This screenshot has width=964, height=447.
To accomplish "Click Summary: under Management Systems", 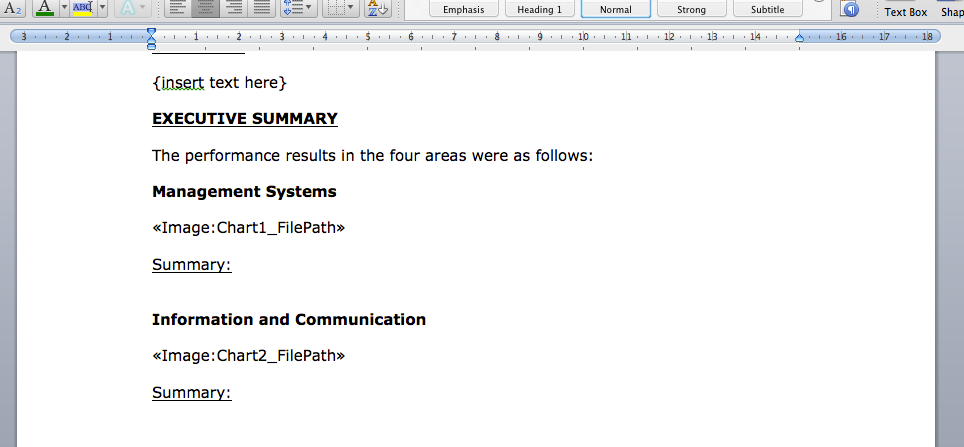I will pos(192,265).
